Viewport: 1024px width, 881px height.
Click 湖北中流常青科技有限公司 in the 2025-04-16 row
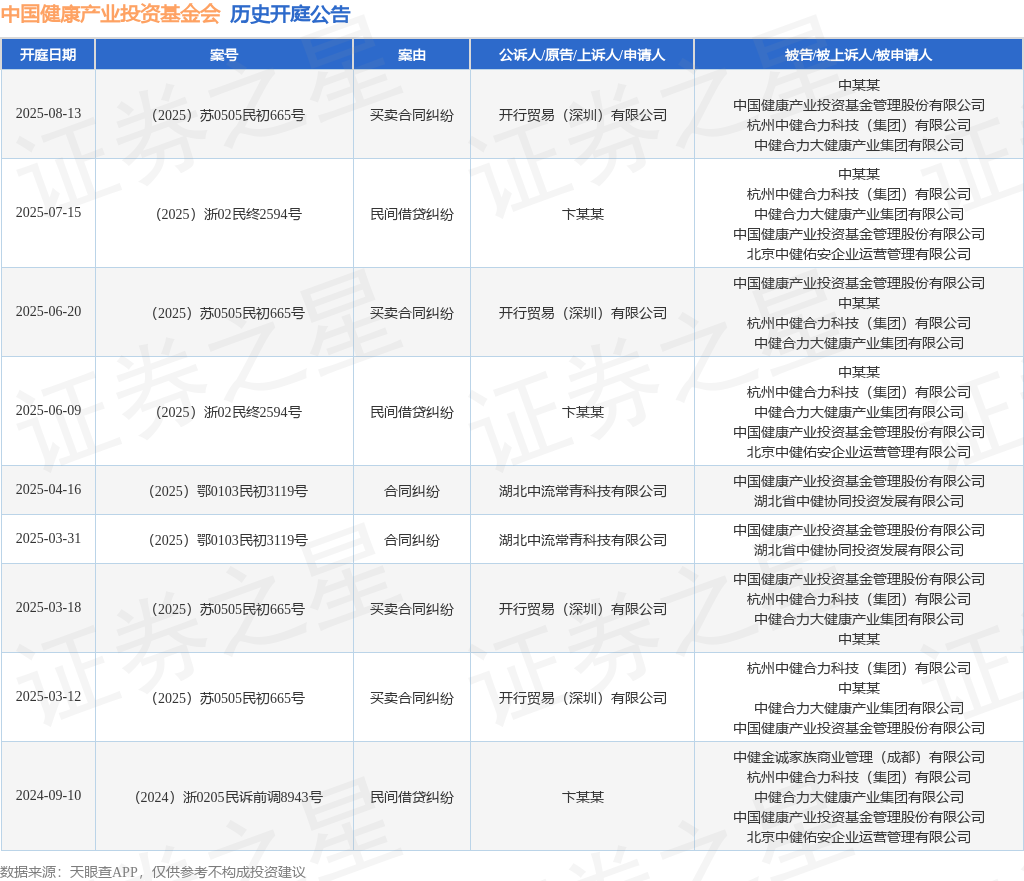click(583, 491)
